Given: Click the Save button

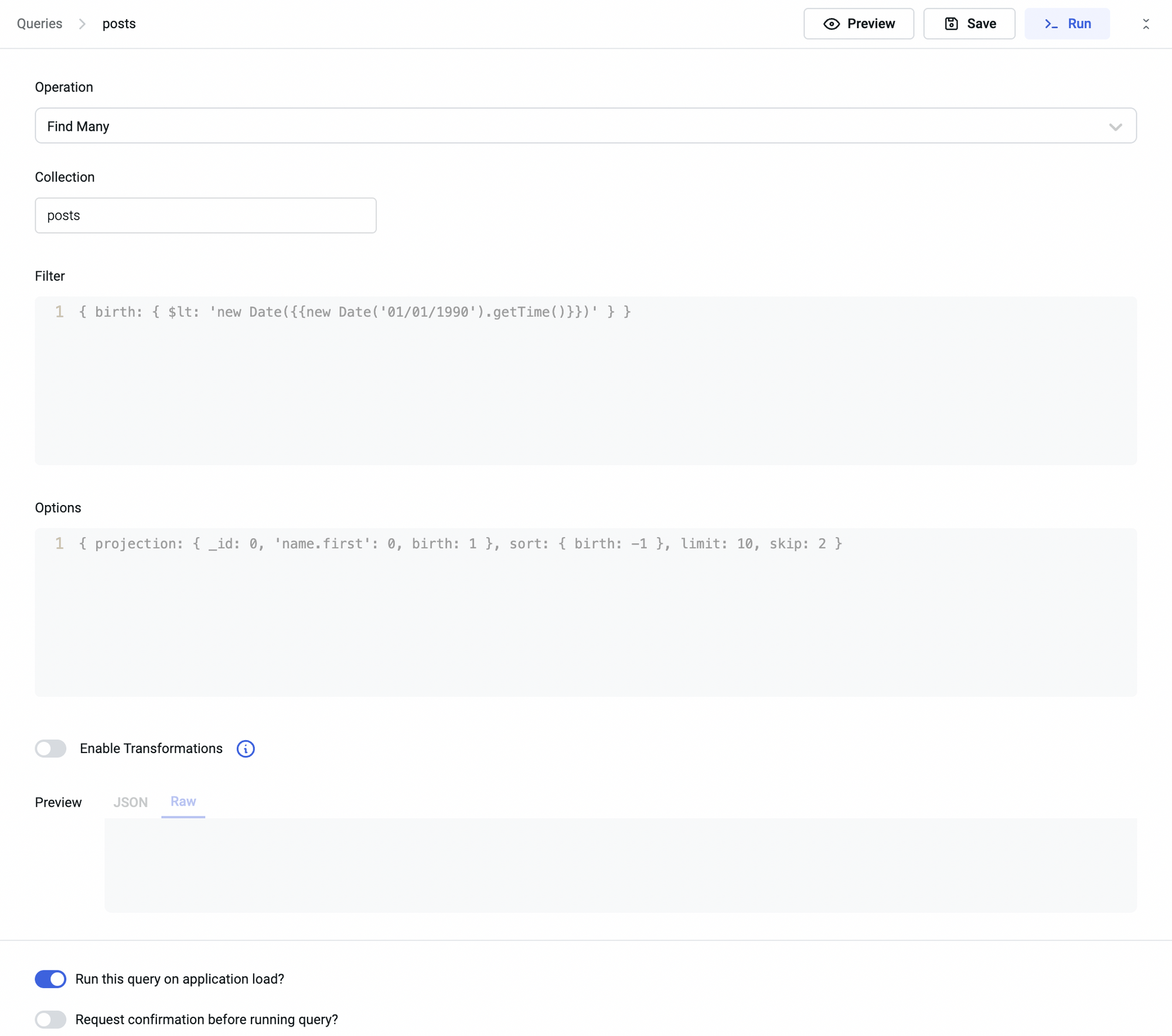Looking at the screenshot, I should tap(969, 24).
